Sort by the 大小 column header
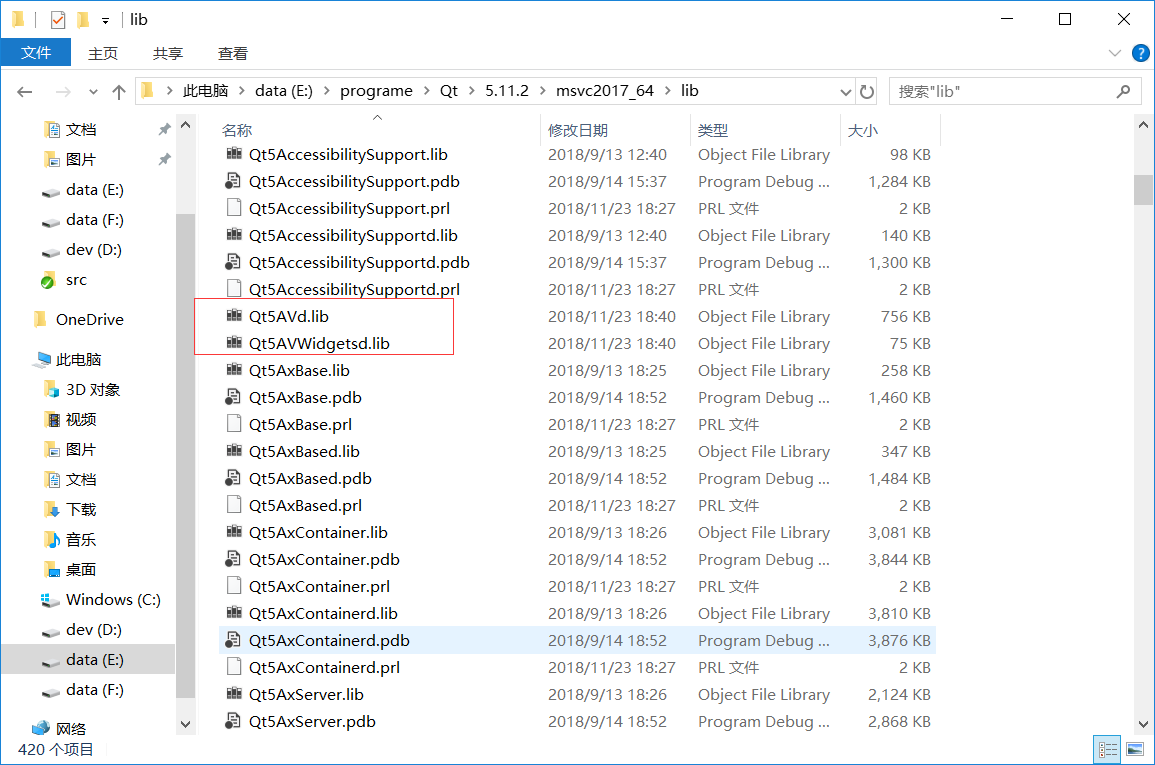Image resolution: width=1155 pixels, height=765 pixels. (x=863, y=130)
